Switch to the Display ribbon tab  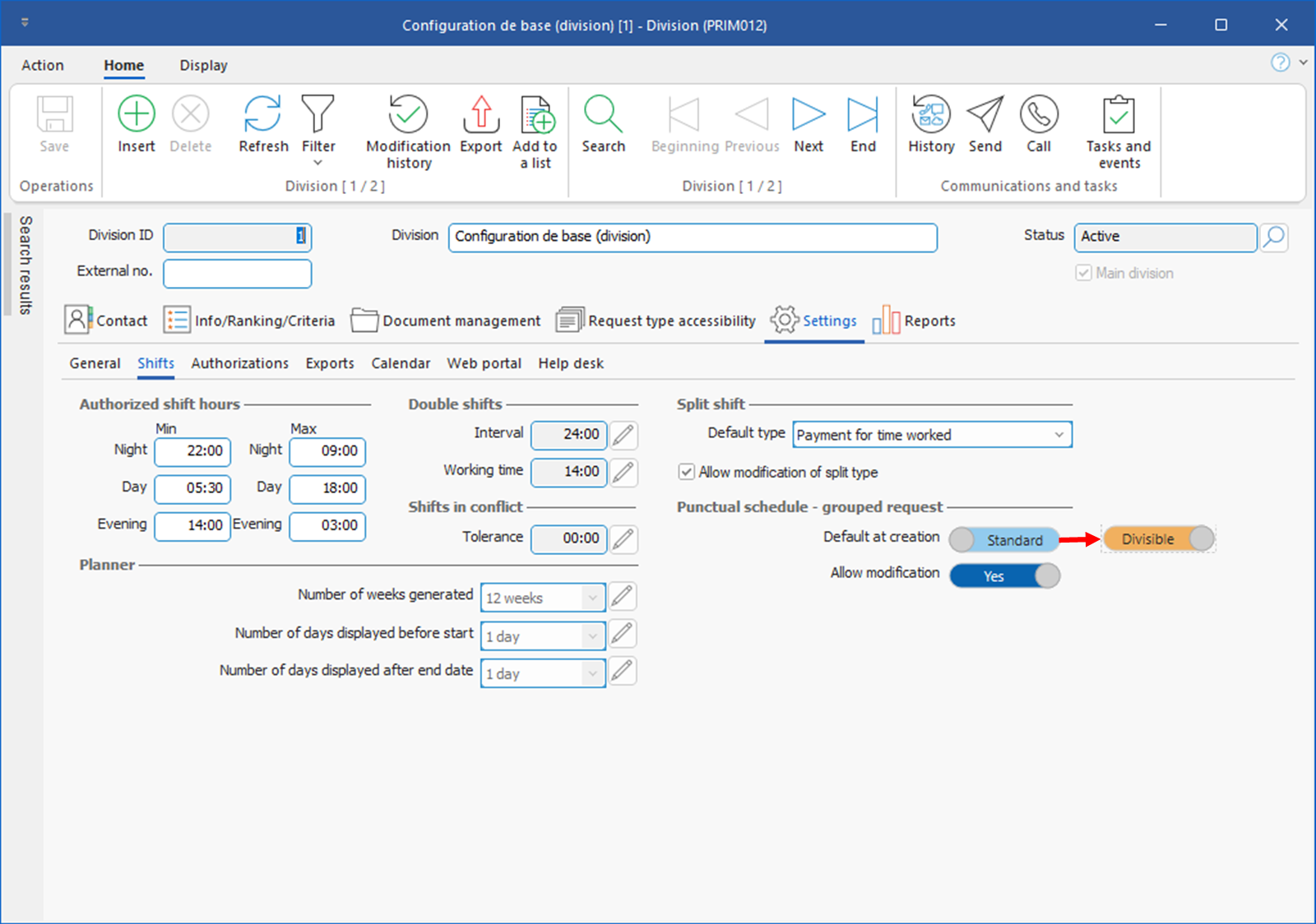(203, 65)
